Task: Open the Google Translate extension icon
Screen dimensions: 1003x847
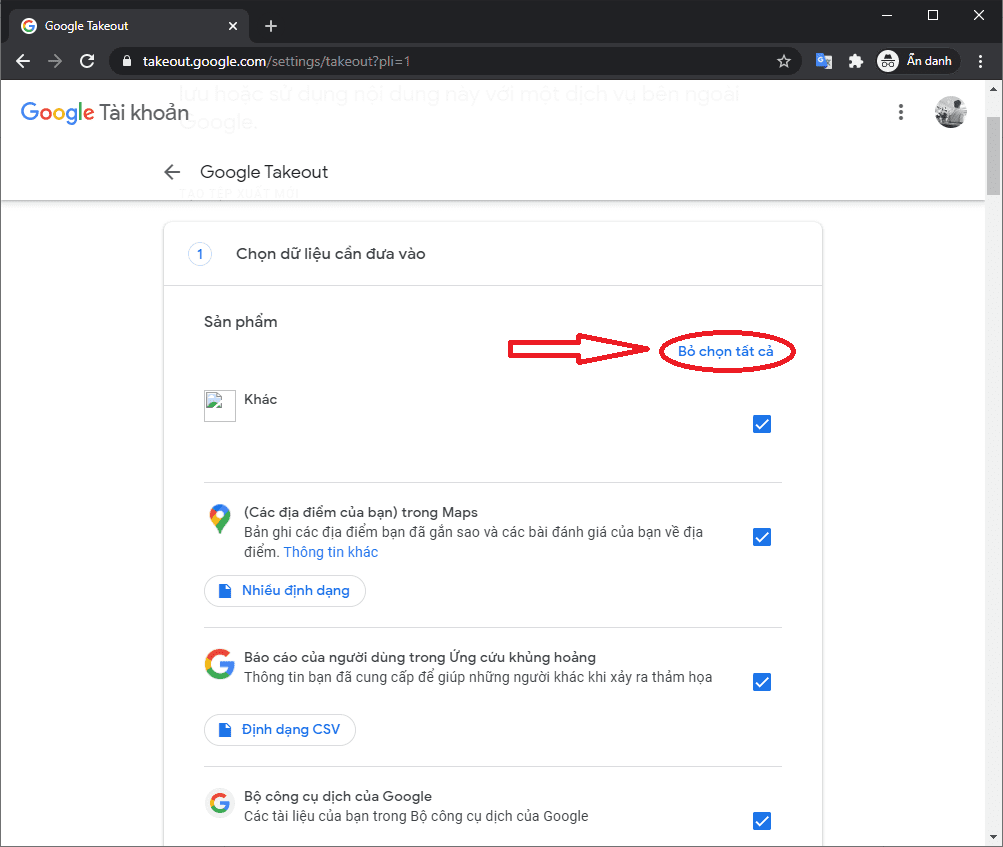Action: (x=824, y=61)
